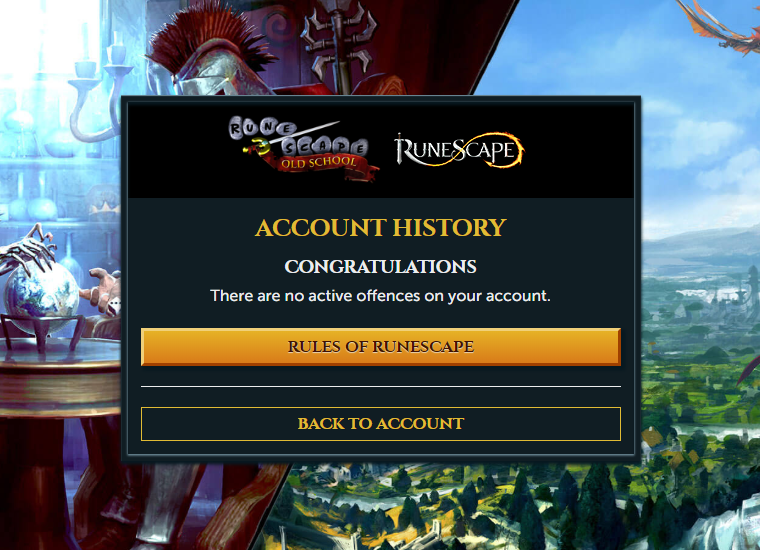Click the red Old School banner ribbon

tap(326, 166)
